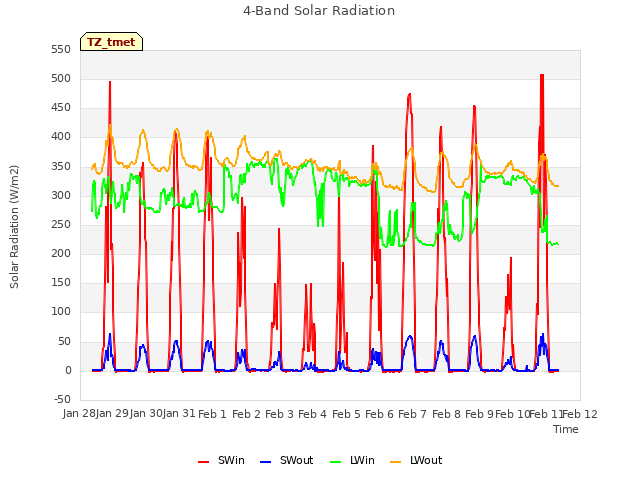Image resolution: width=640 pixels, height=480 pixels.
Task: Click the Feb 4 x-axis label
Action: click(312, 414)
